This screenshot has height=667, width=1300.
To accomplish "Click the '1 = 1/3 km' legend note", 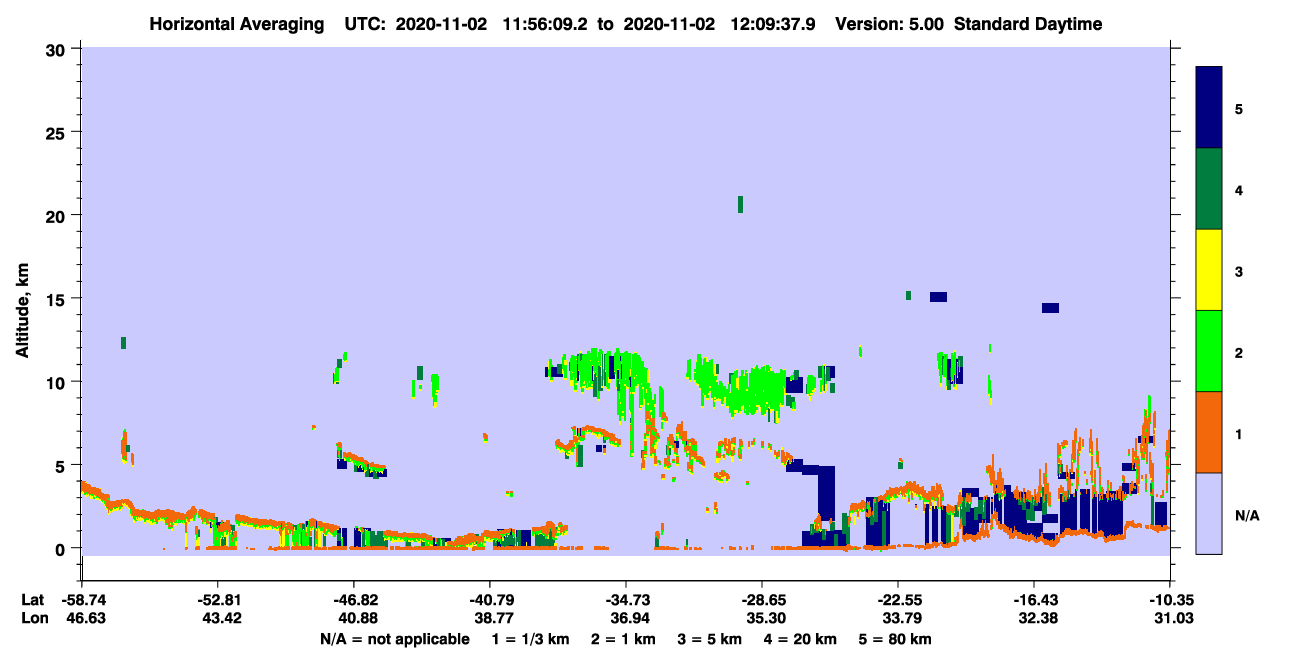I will pyautogui.click(x=533, y=640).
